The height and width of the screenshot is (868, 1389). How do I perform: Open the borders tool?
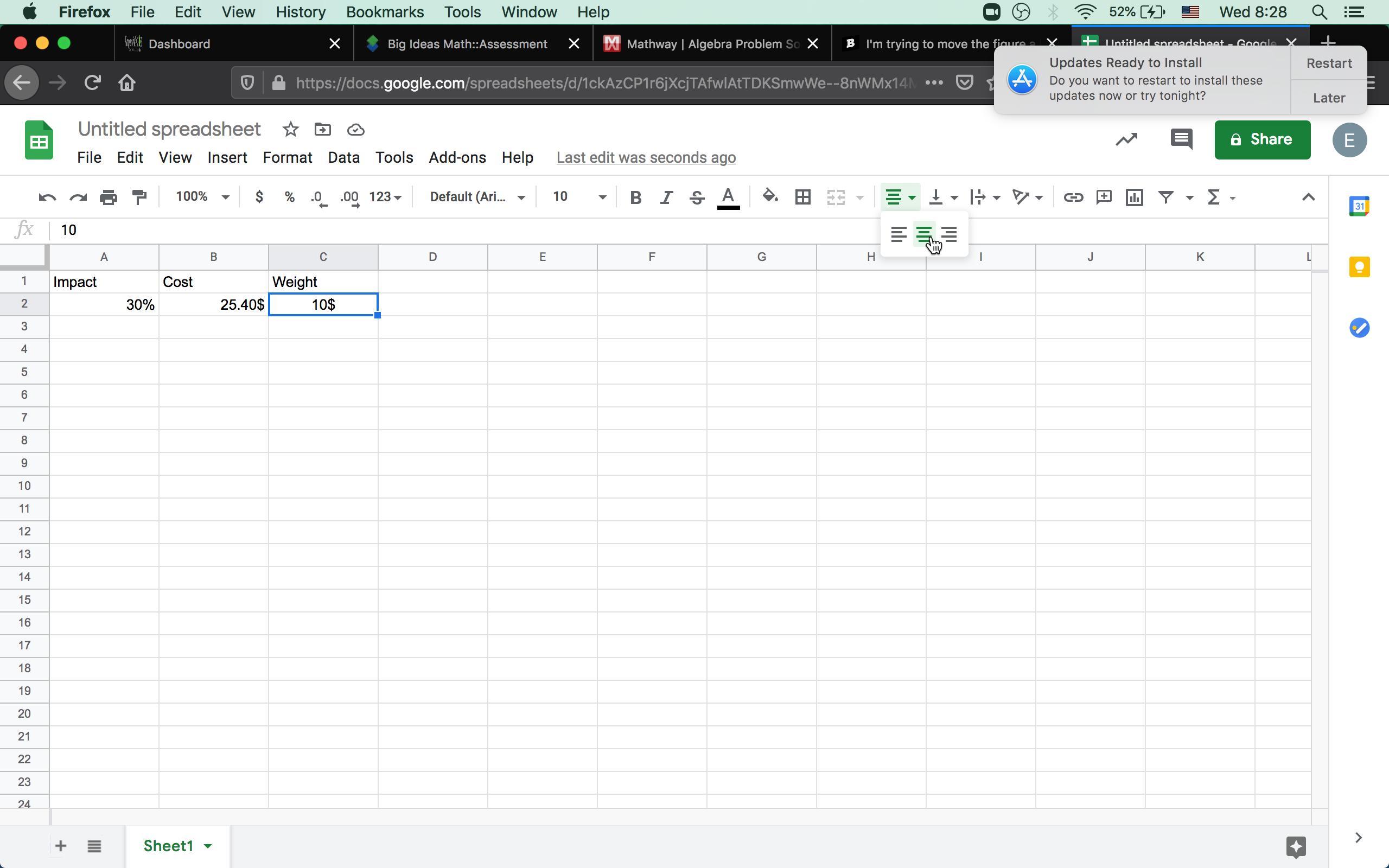tap(802, 197)
